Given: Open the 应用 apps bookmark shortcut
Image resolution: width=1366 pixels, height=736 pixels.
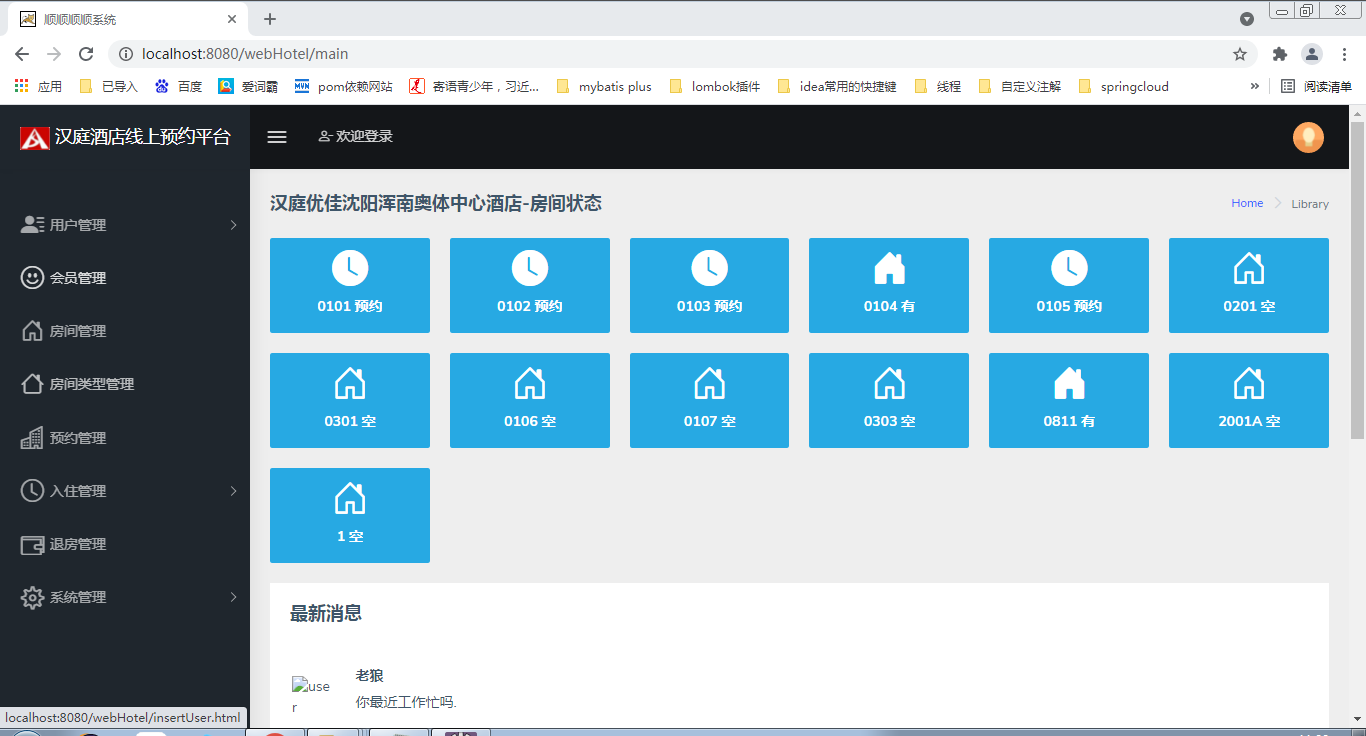Looking at the screenshot, I should tap(38, 86).
